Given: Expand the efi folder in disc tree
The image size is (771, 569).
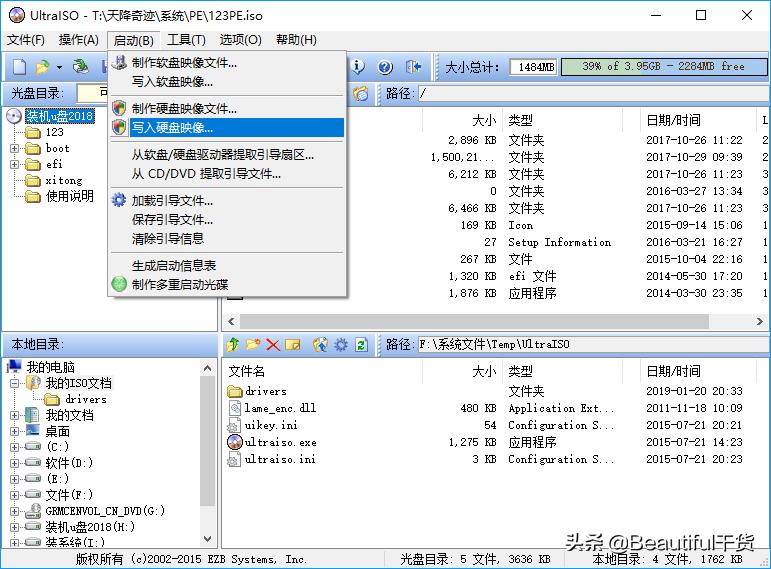Looking at the screenshot, I should coord(15,164).
